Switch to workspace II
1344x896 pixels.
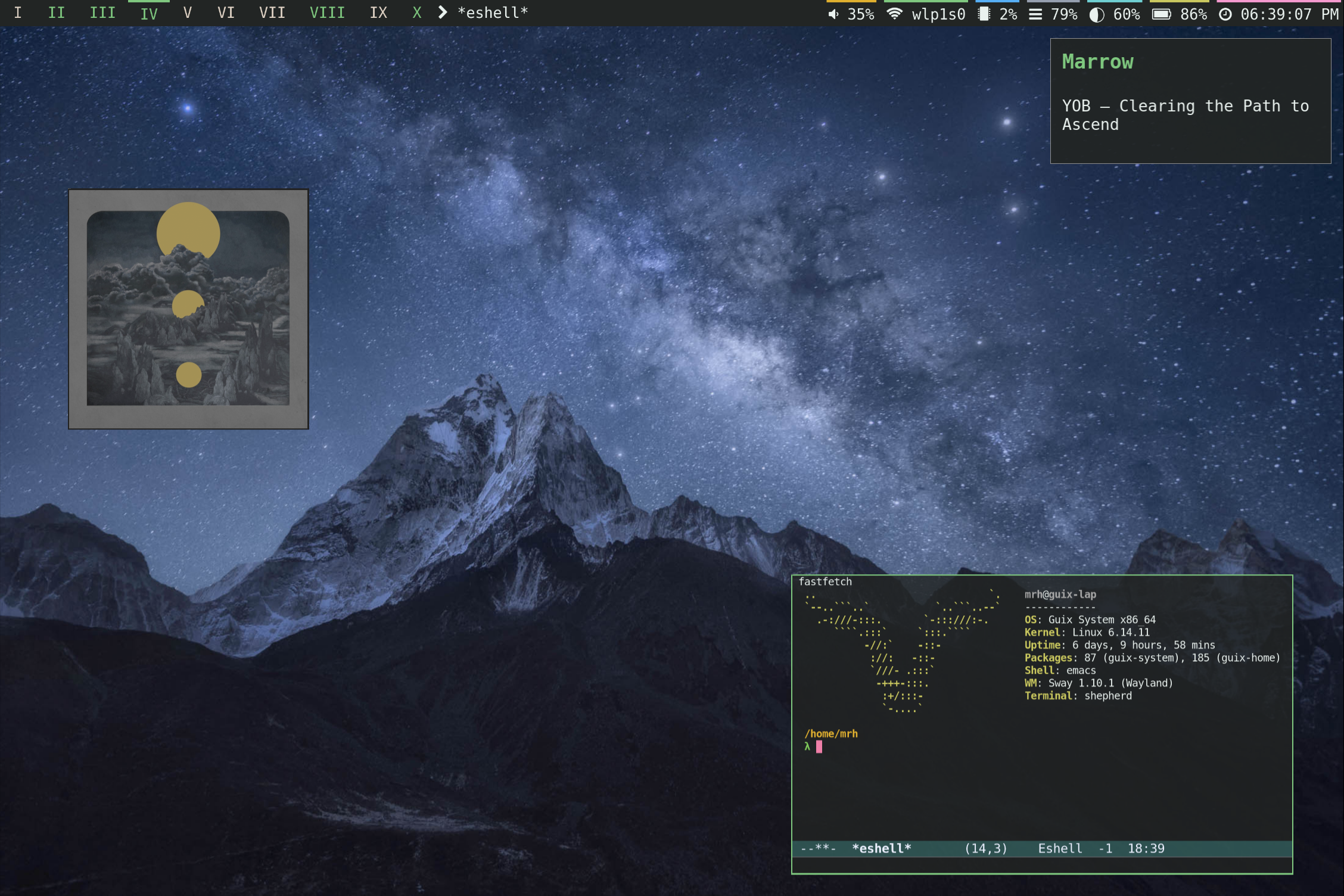57,13
